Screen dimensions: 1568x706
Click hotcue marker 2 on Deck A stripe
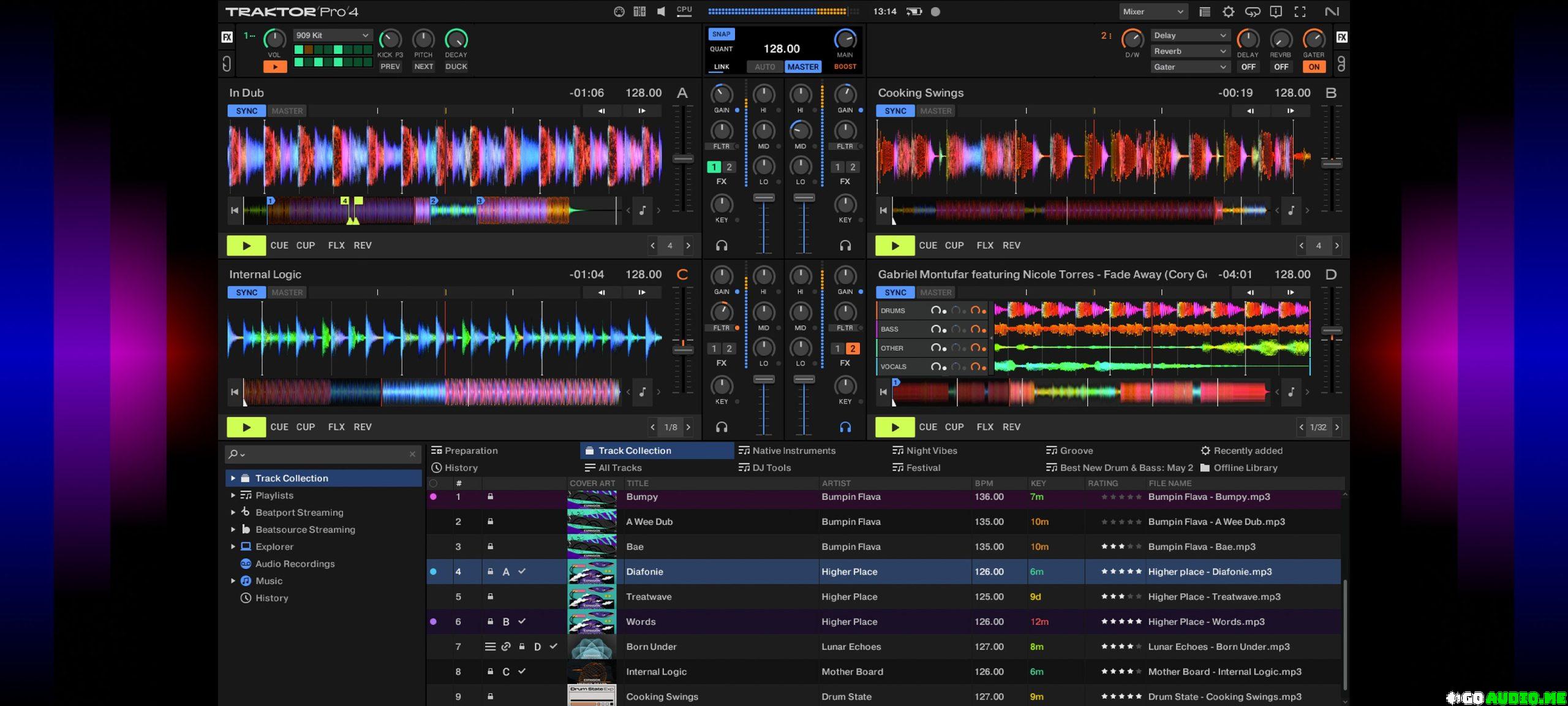coord(434,200)
